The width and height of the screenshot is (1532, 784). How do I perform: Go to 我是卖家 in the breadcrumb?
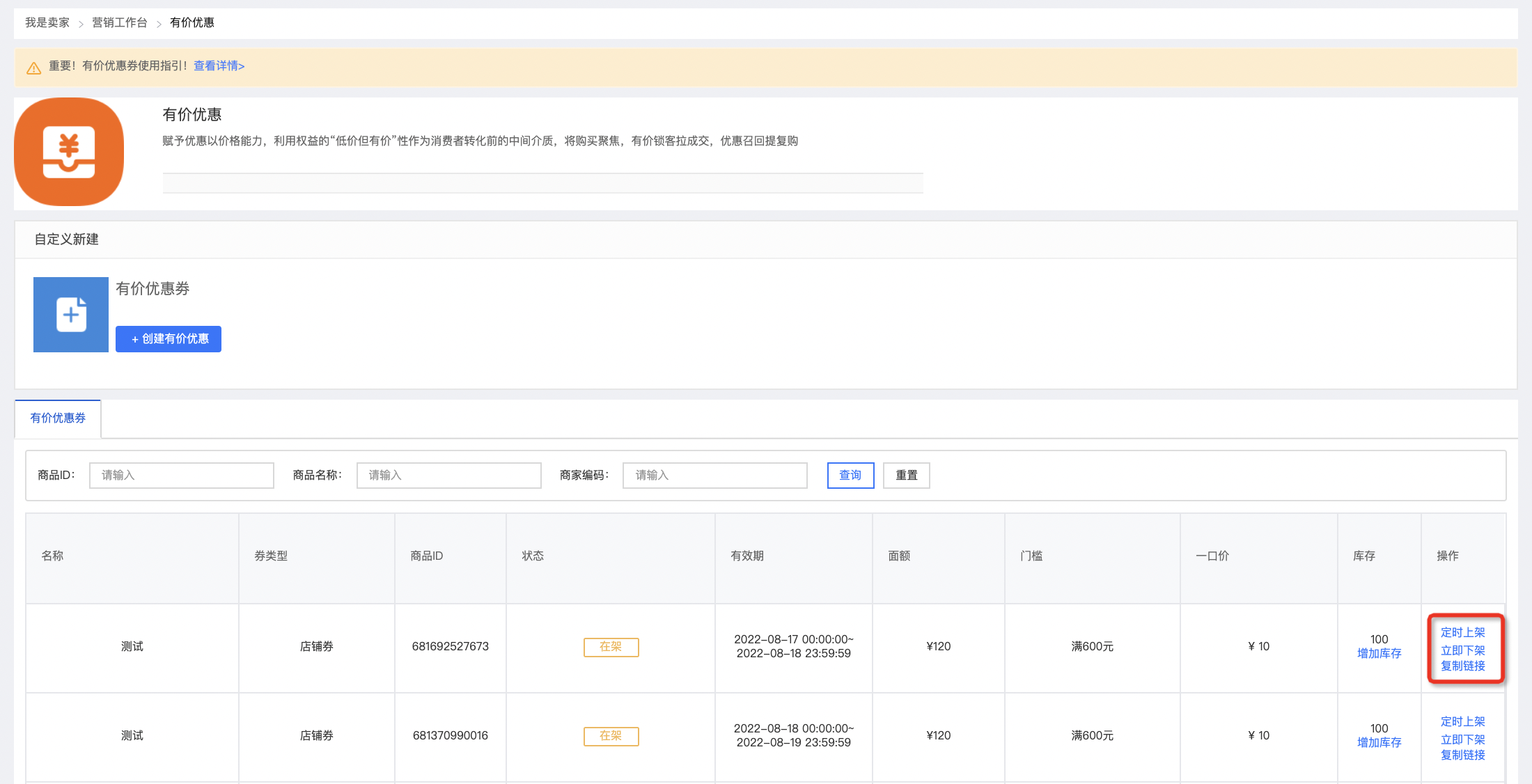pos(47,23)
